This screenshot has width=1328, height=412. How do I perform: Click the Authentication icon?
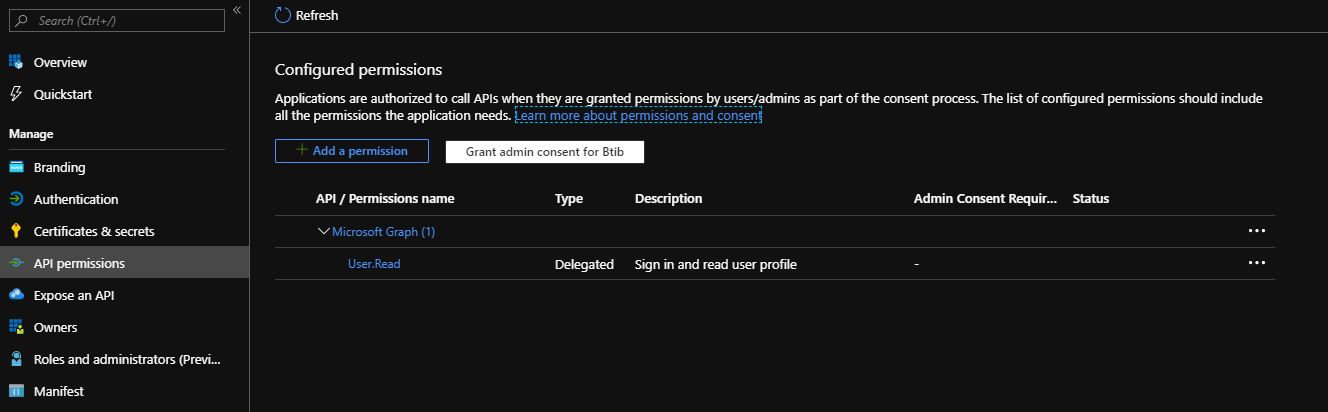(16, 199)
